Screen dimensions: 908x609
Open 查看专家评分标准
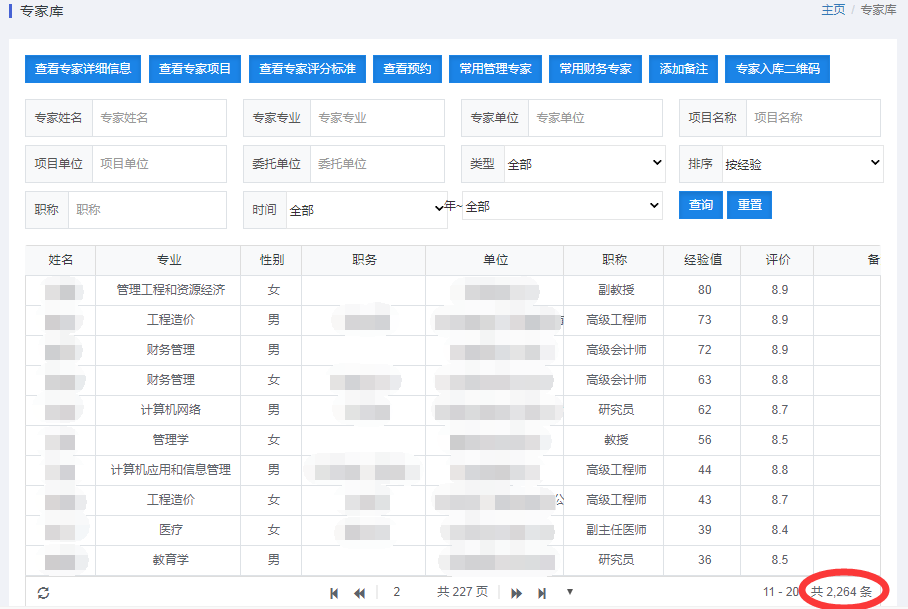click(x=307, y=69)
